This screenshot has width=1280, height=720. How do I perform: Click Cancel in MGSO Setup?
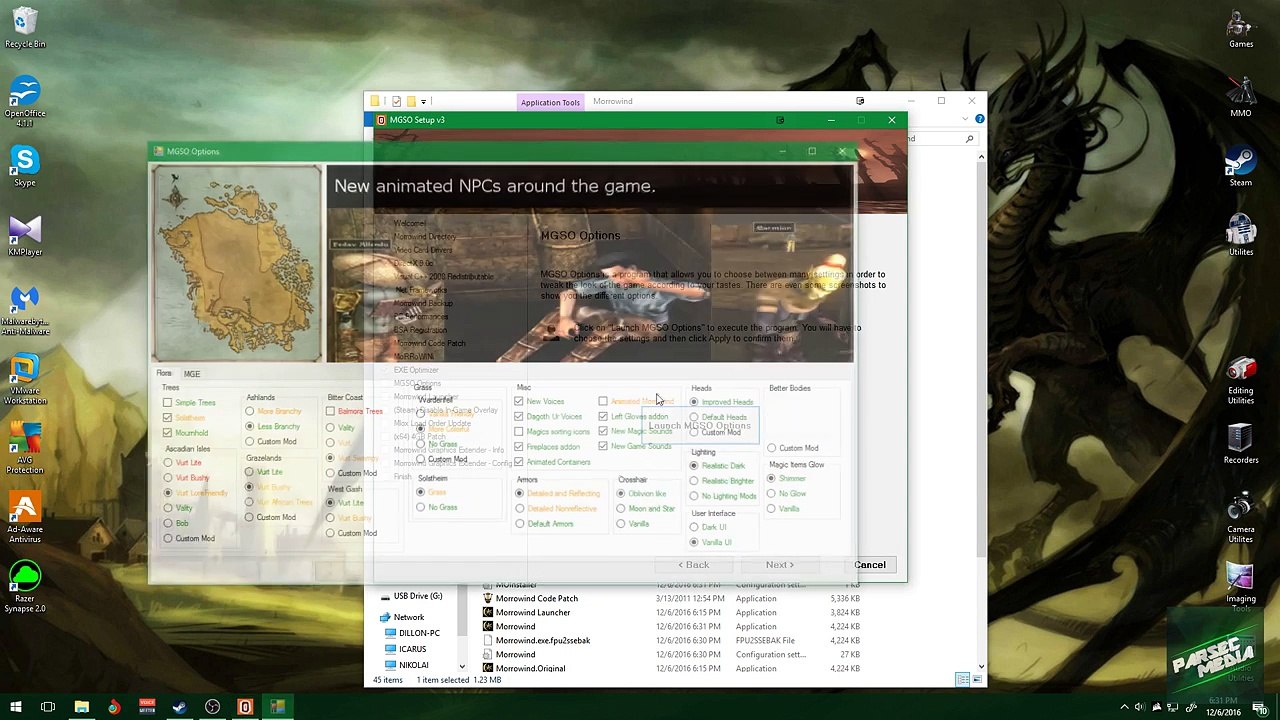click(x=870, y=565)
